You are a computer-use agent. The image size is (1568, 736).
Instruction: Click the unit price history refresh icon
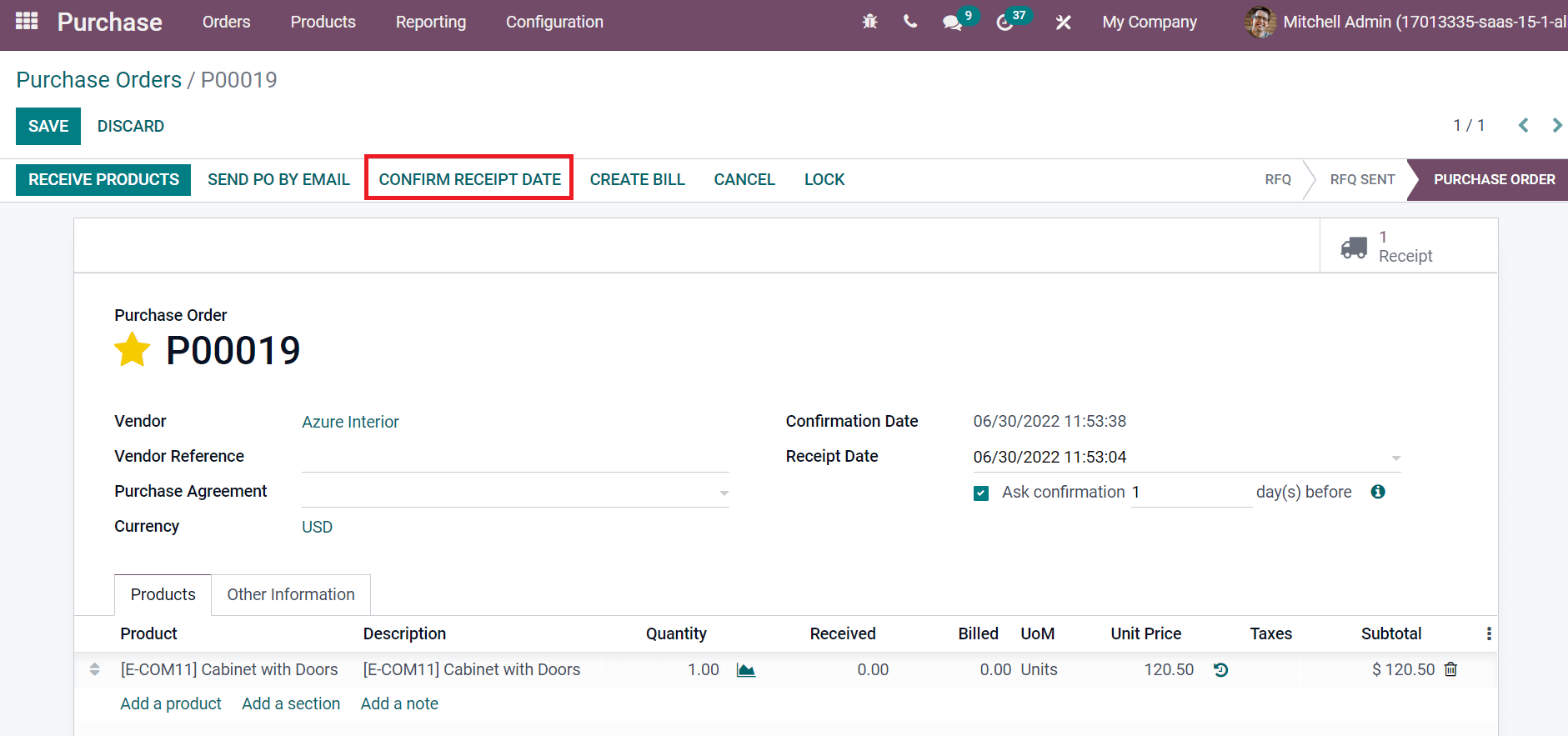click(x=1221, y=670)
